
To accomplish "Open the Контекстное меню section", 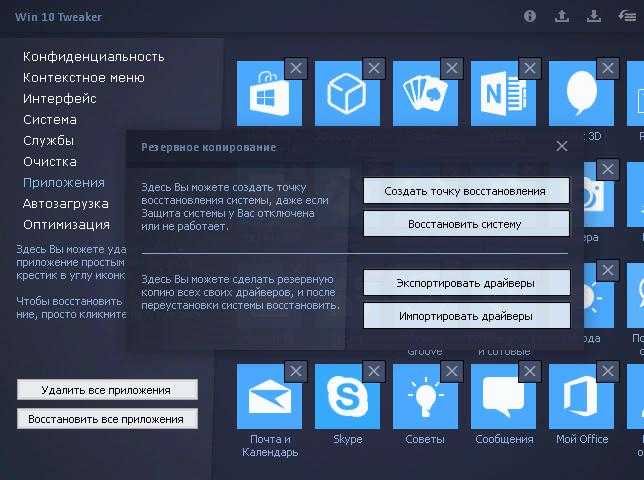I will 84,78.
